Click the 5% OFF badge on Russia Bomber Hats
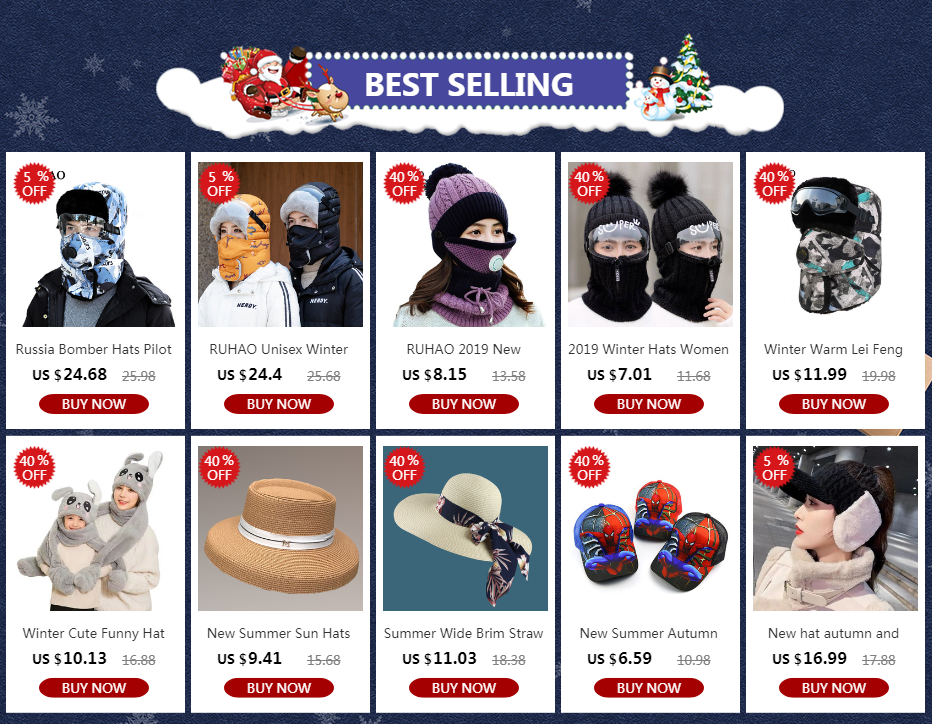 point(34,184)
